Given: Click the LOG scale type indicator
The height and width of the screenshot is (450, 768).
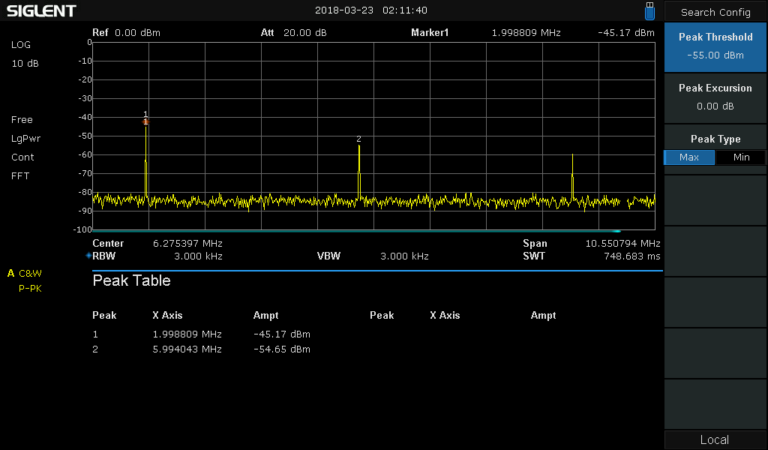Looking at the screenshot, I should point(21,46).
